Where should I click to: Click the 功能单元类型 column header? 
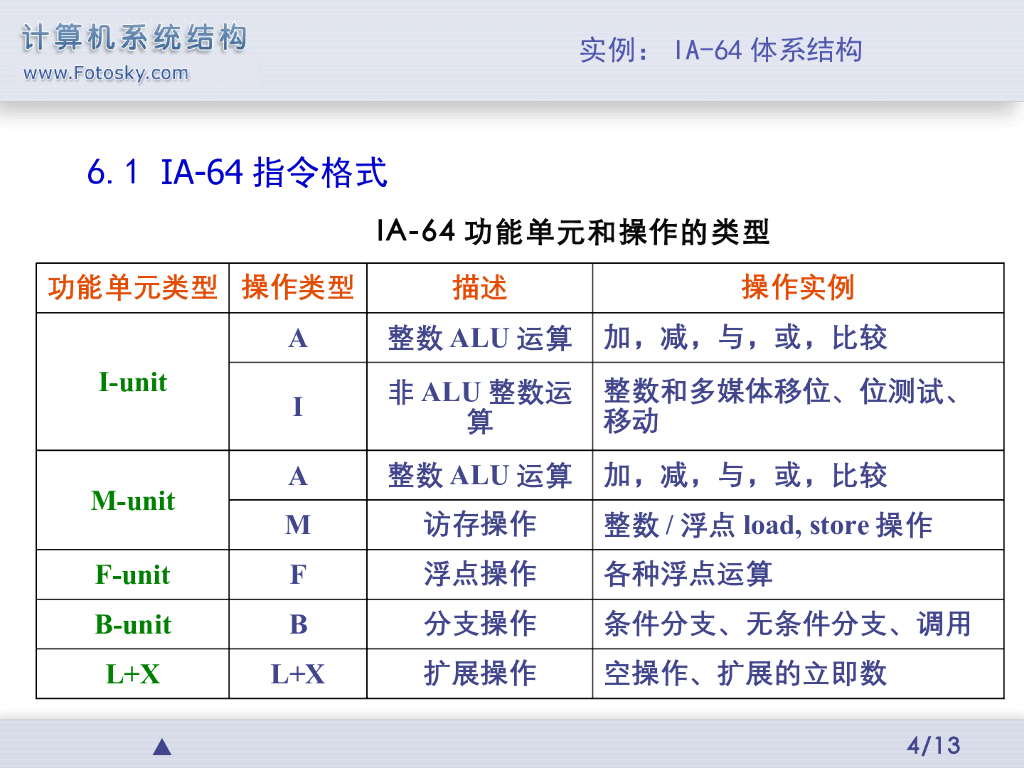click(x=133, y=288)
